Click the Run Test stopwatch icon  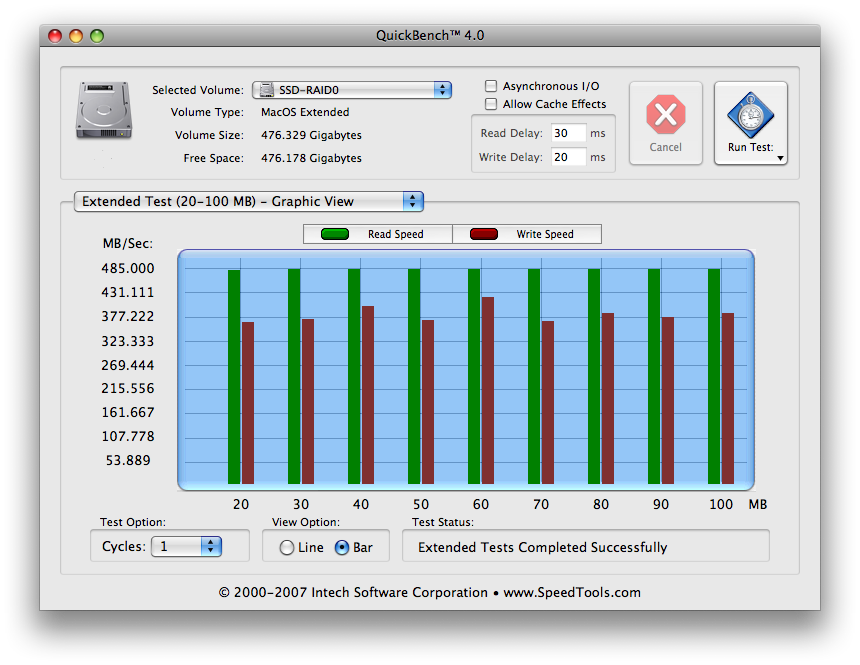(x=750, y=115)
